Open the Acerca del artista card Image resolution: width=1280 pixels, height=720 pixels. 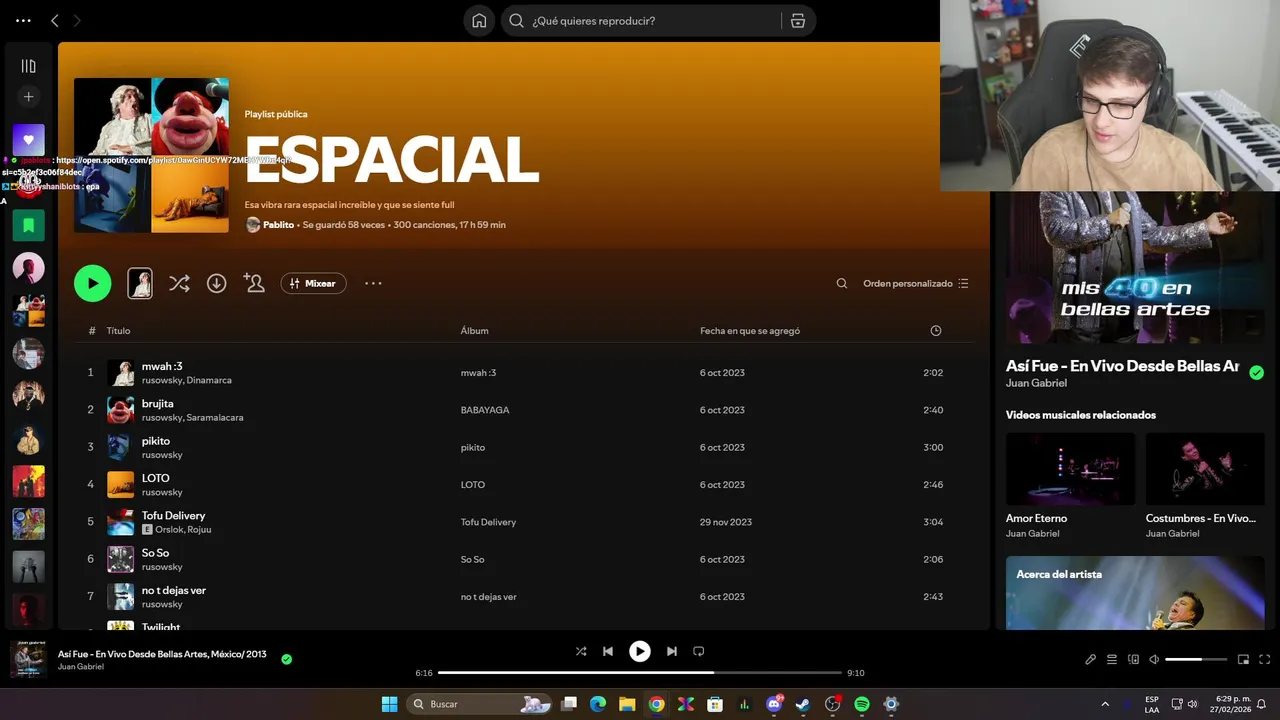[1135, 593]
